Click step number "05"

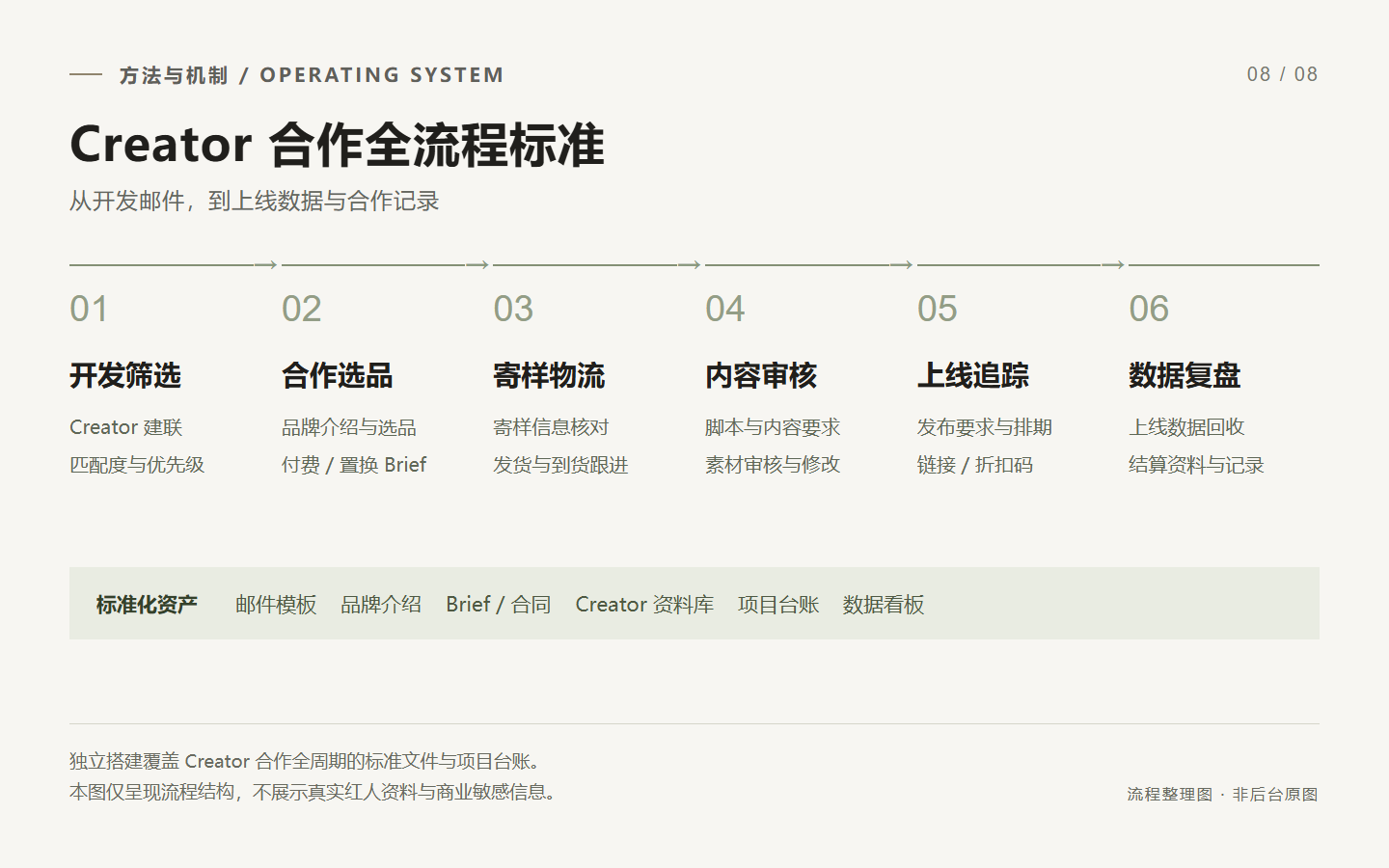(938, 309)
